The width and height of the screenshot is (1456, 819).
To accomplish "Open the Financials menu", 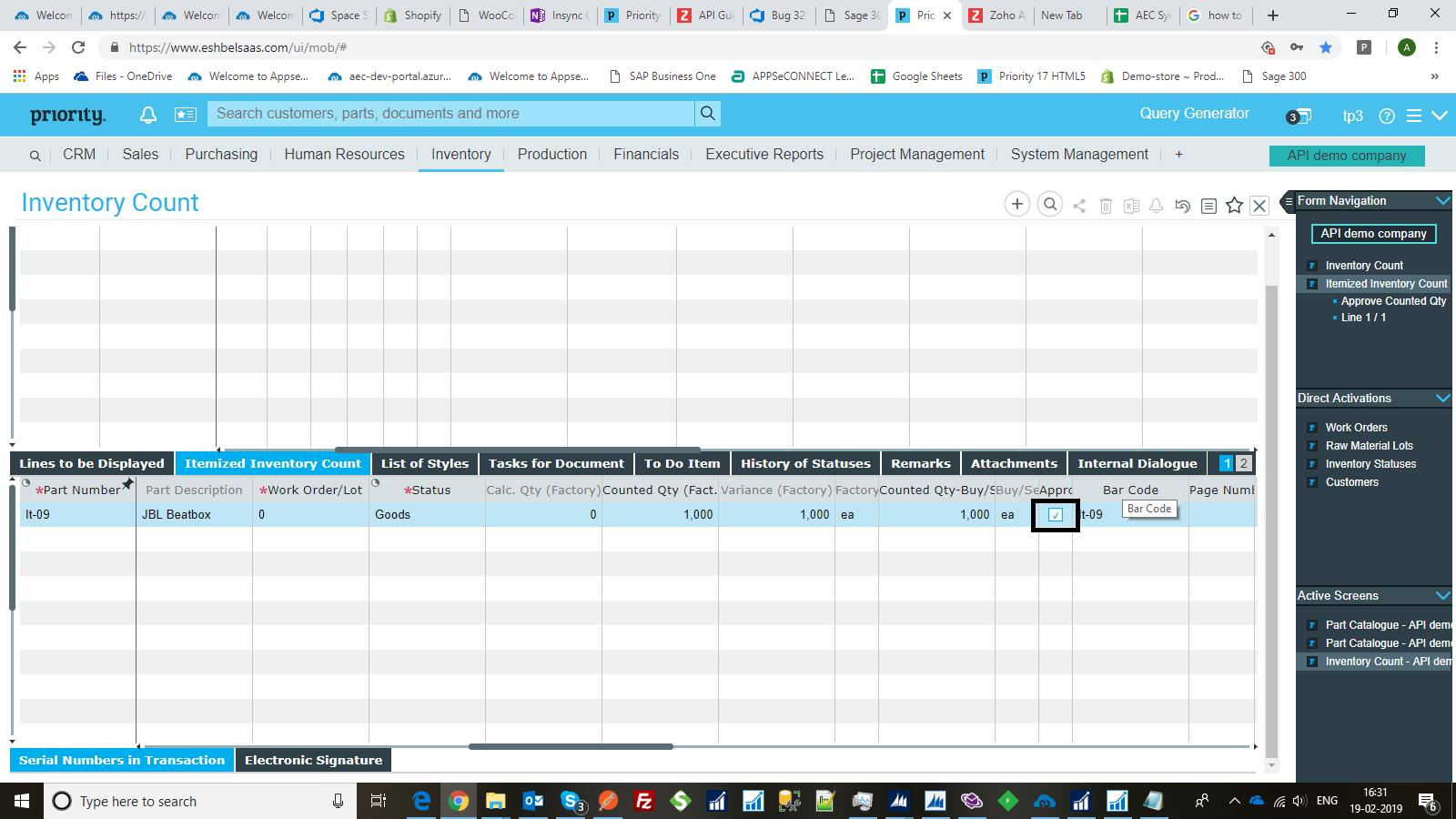I will (645, 155).
